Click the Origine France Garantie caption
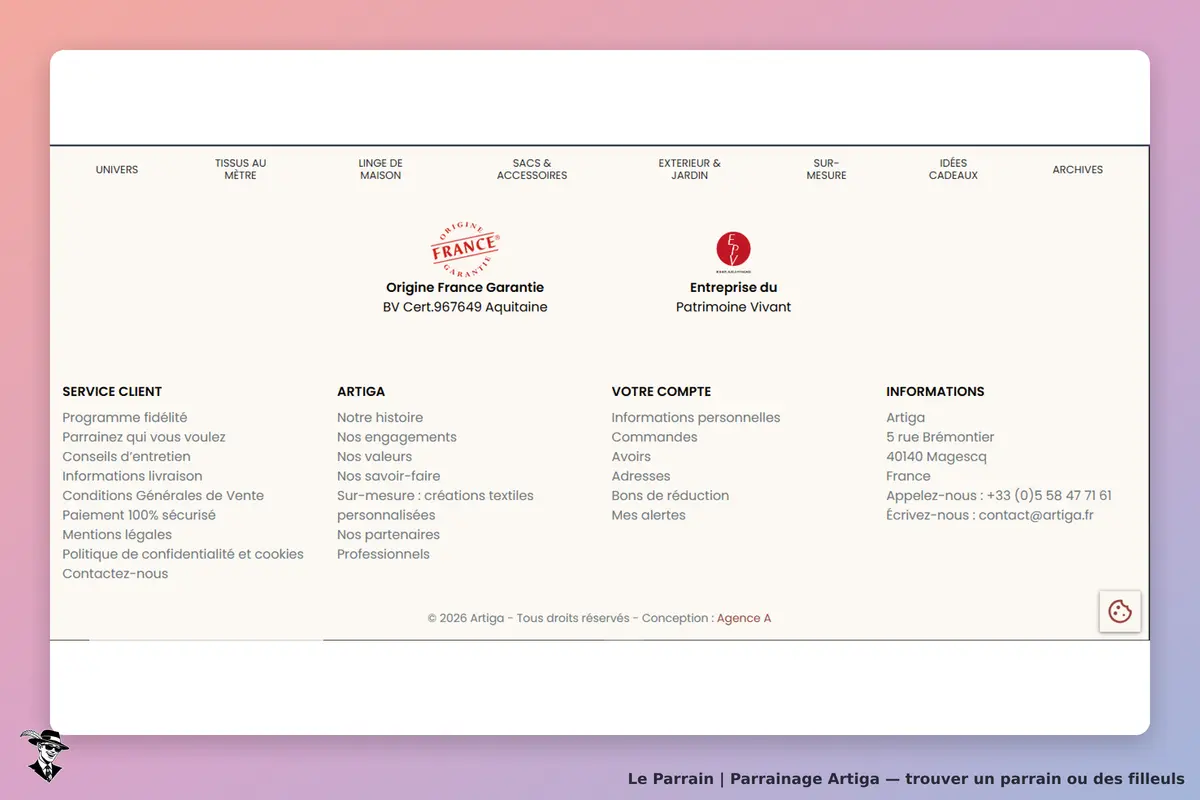 465,288
